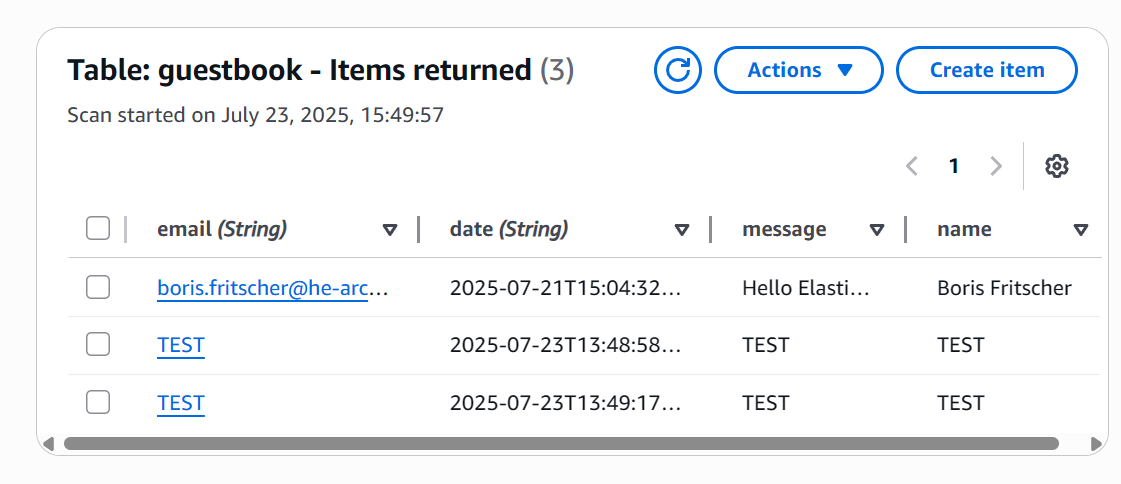The width and height of the screenshot is (1121, 484).
Task: Sort by email column arrow
Action: [390, 230]
